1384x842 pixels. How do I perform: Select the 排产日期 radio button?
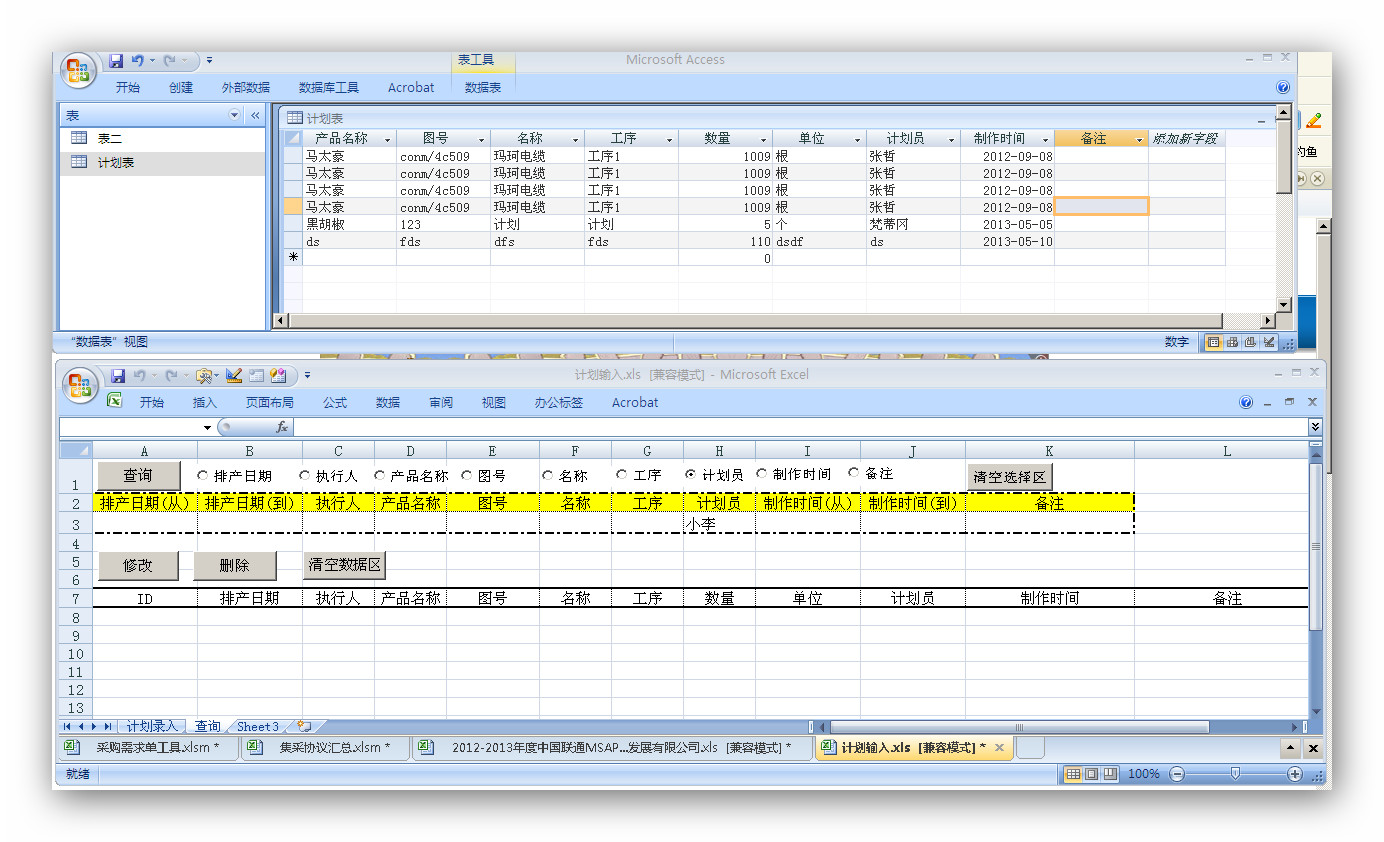(203, 475)
